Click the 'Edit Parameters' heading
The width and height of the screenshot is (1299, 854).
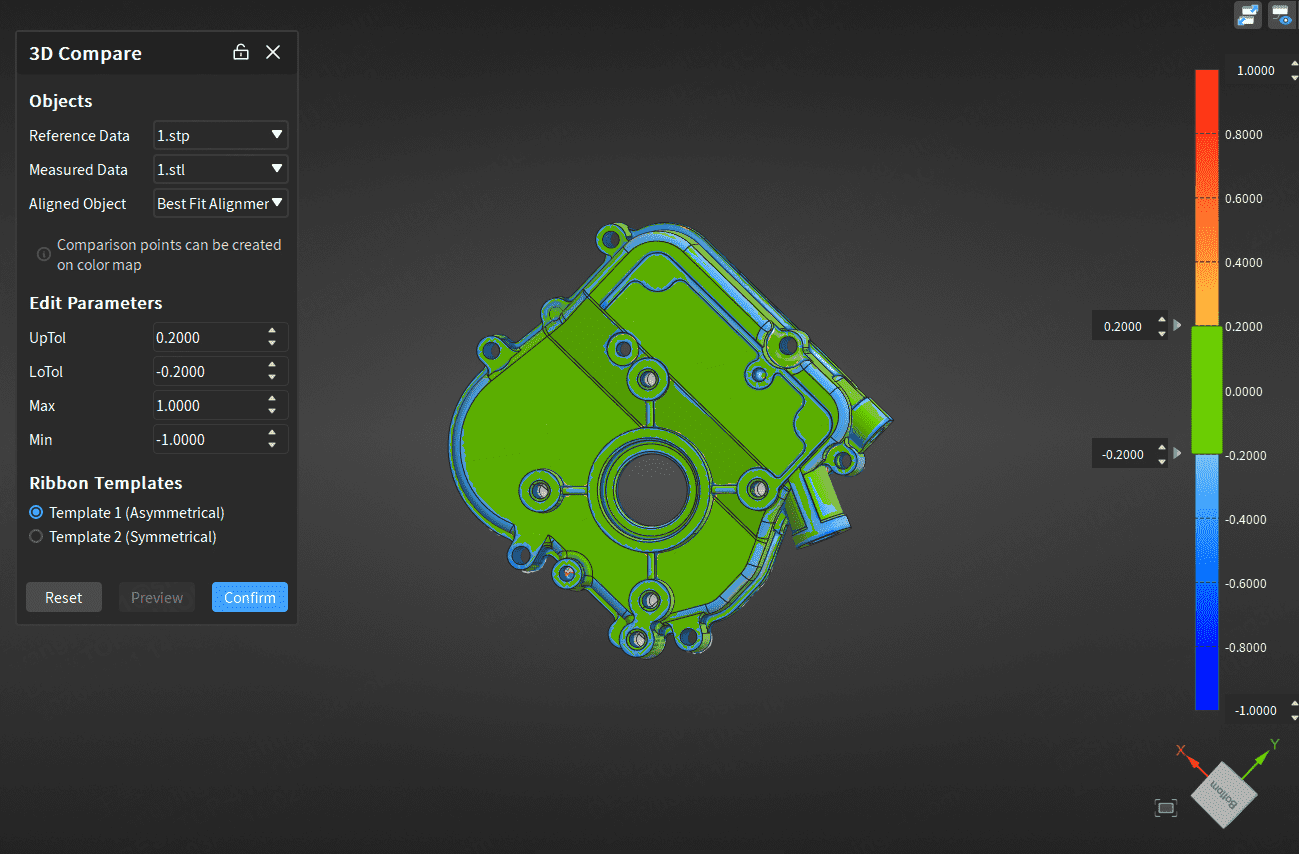pyautogui.click(x=96, y=303)
